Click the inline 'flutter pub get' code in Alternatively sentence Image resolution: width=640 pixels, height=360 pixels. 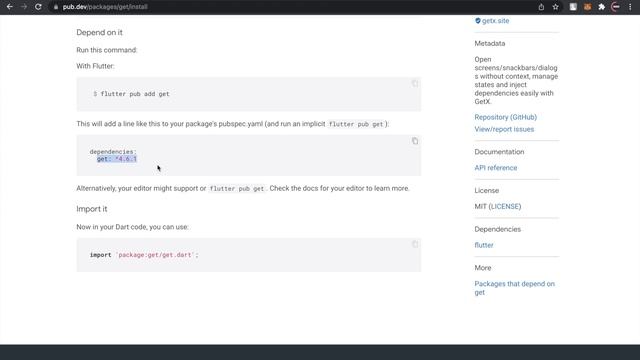click(237, 189)
